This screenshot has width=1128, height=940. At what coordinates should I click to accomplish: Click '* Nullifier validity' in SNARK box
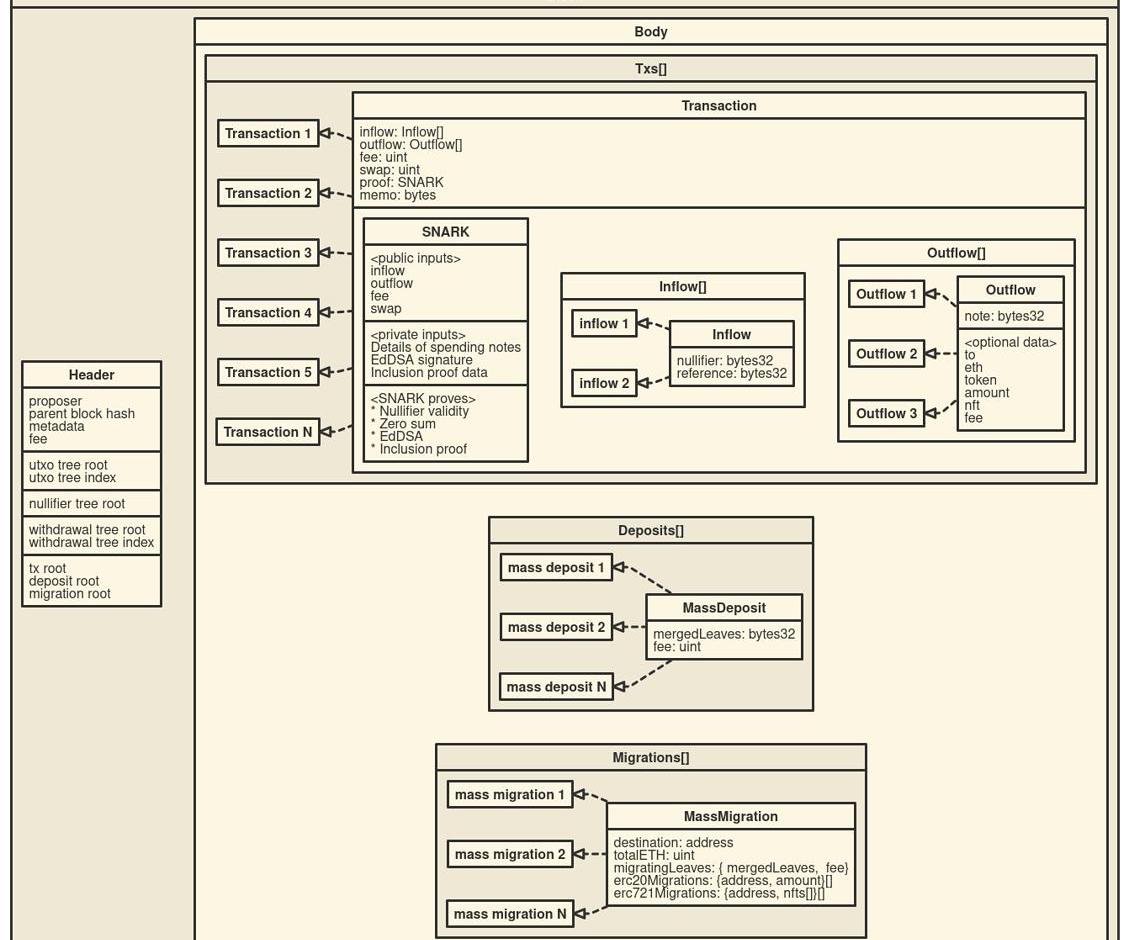coord(419,411)
